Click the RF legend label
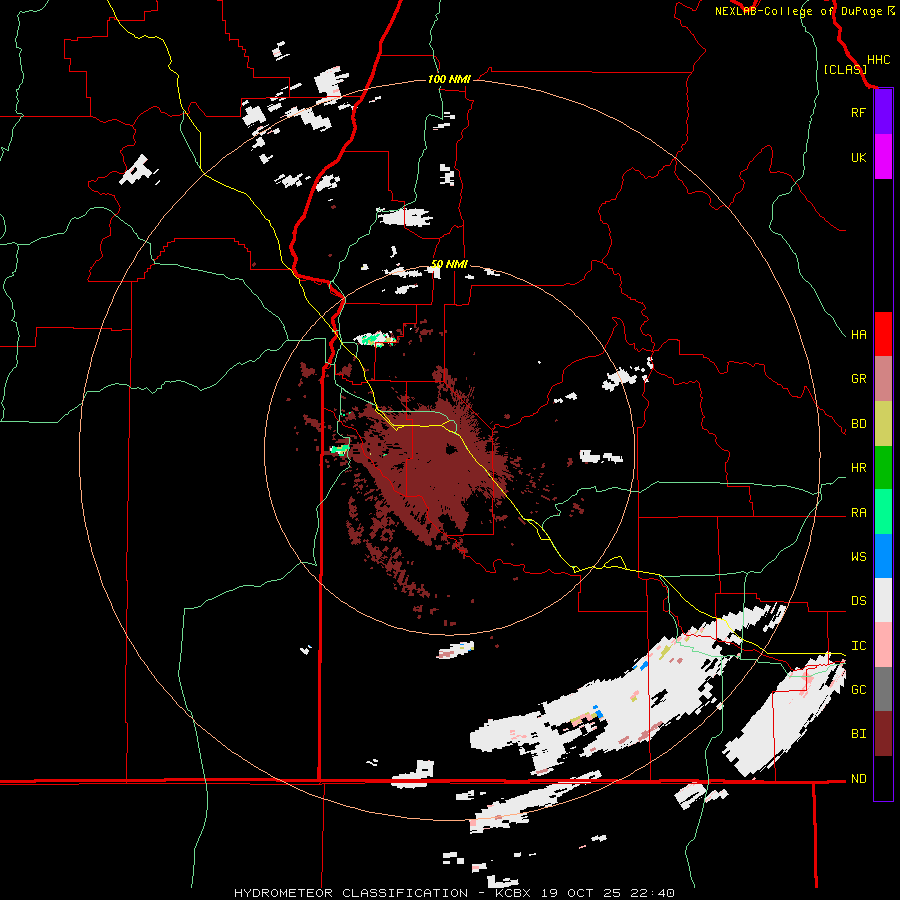Image resolution: width=900 pixels, height=900 pixels. click(x=858, y=112)
